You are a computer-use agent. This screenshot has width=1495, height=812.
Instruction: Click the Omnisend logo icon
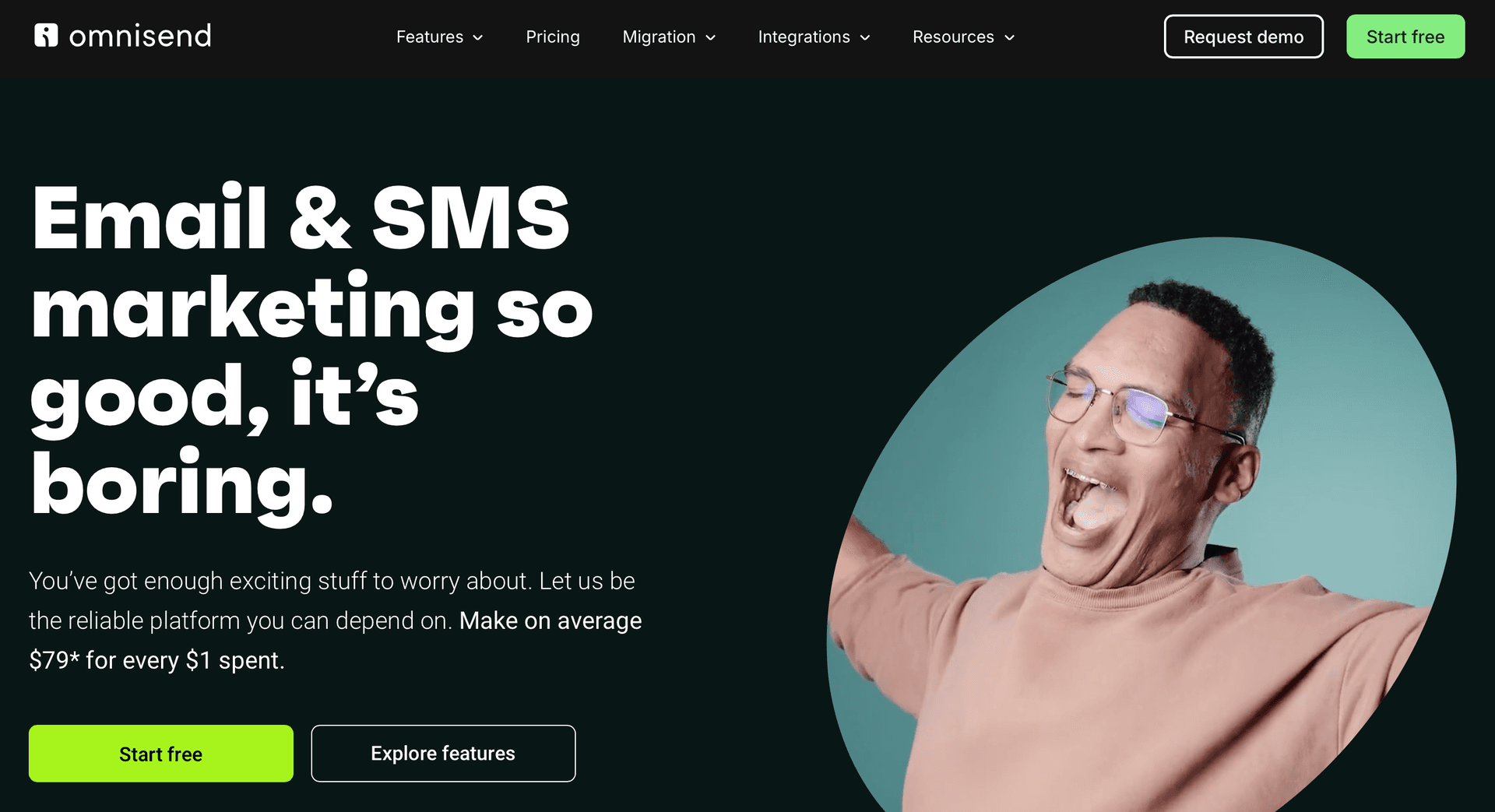pos(46,35)
